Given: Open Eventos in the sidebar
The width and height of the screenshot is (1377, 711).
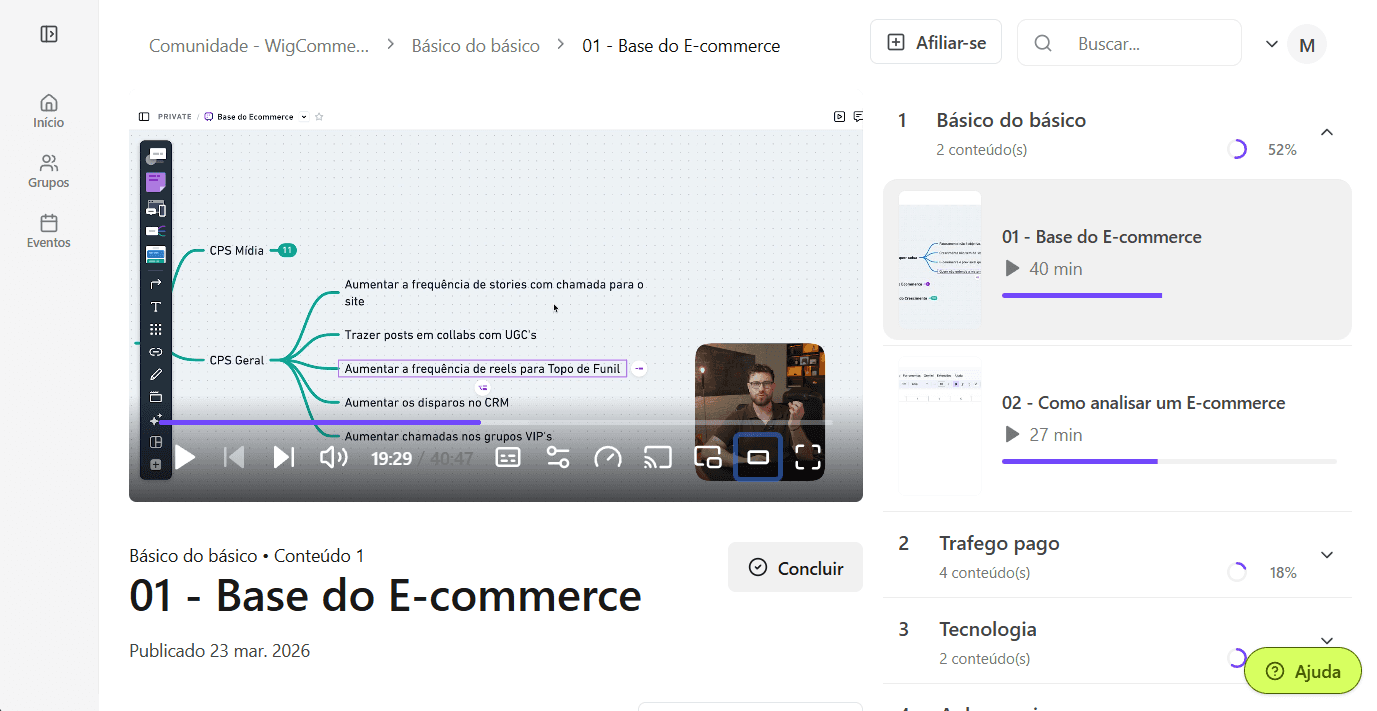Looking at the screenshot, I should pos(48,231).
